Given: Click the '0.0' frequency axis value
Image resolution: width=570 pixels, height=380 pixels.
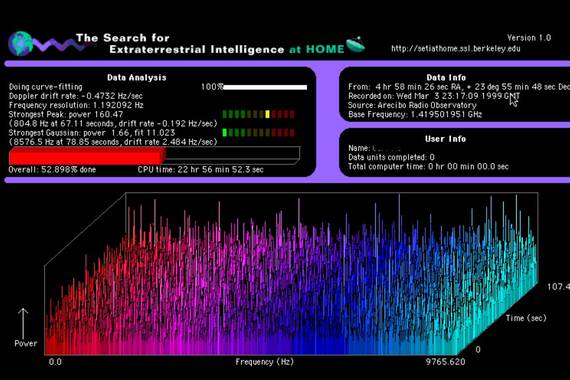Looking at the screenshot, I should click(55, 362).
